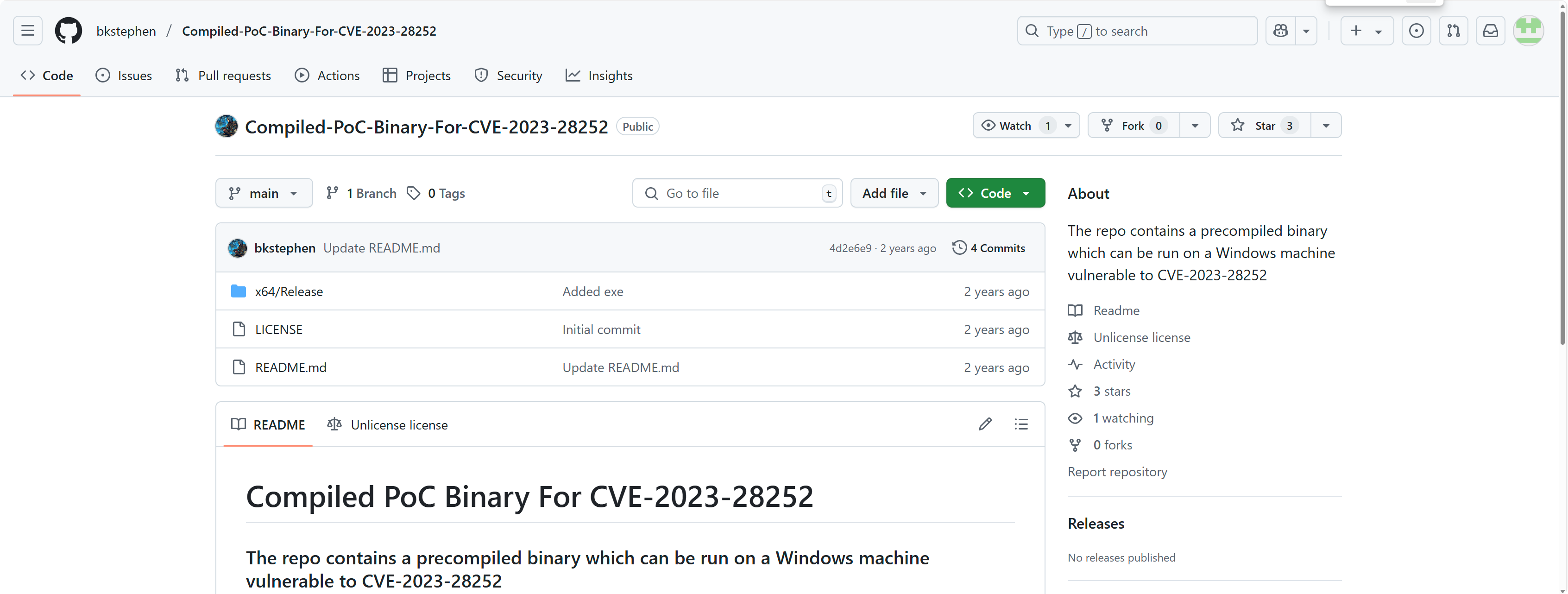The image size is (1568, 594).
Task: Expand the Add file dropdown
Action: [894, 194]
